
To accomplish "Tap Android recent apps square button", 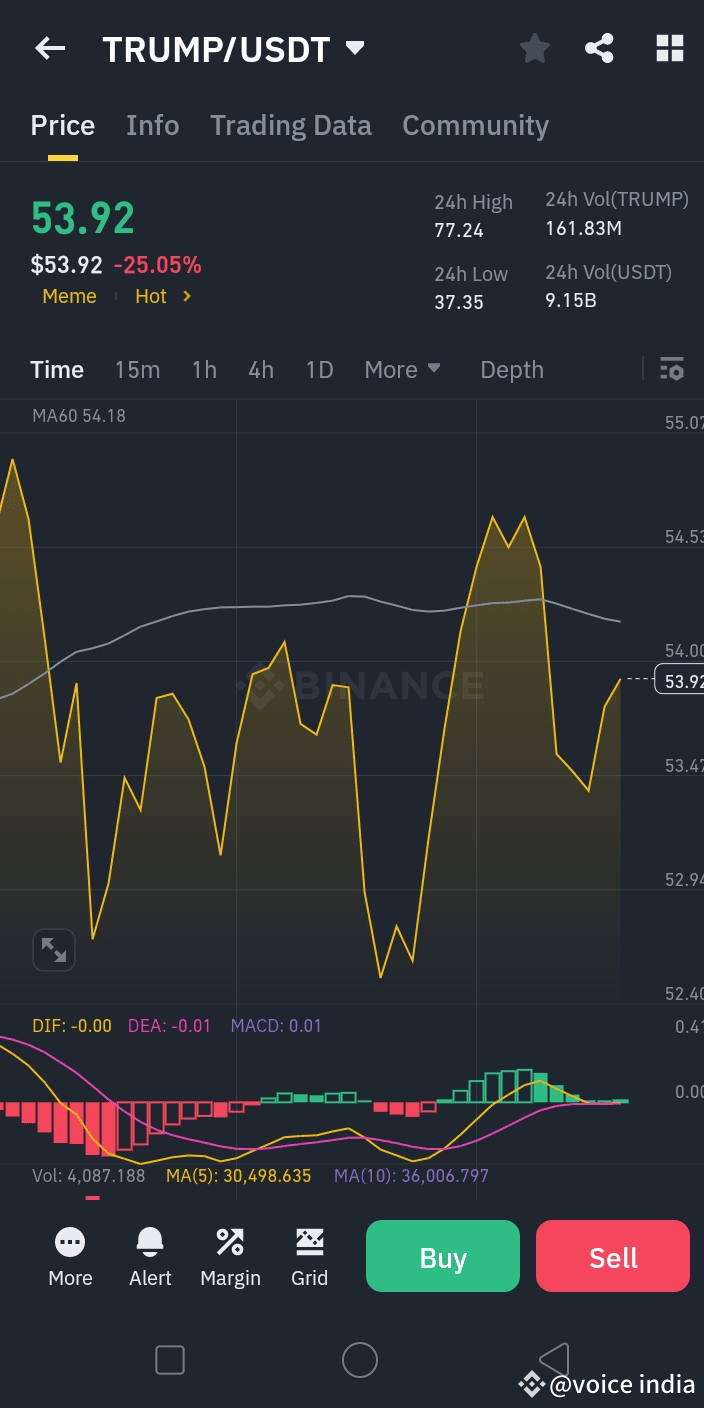I will pos(170,1360).
